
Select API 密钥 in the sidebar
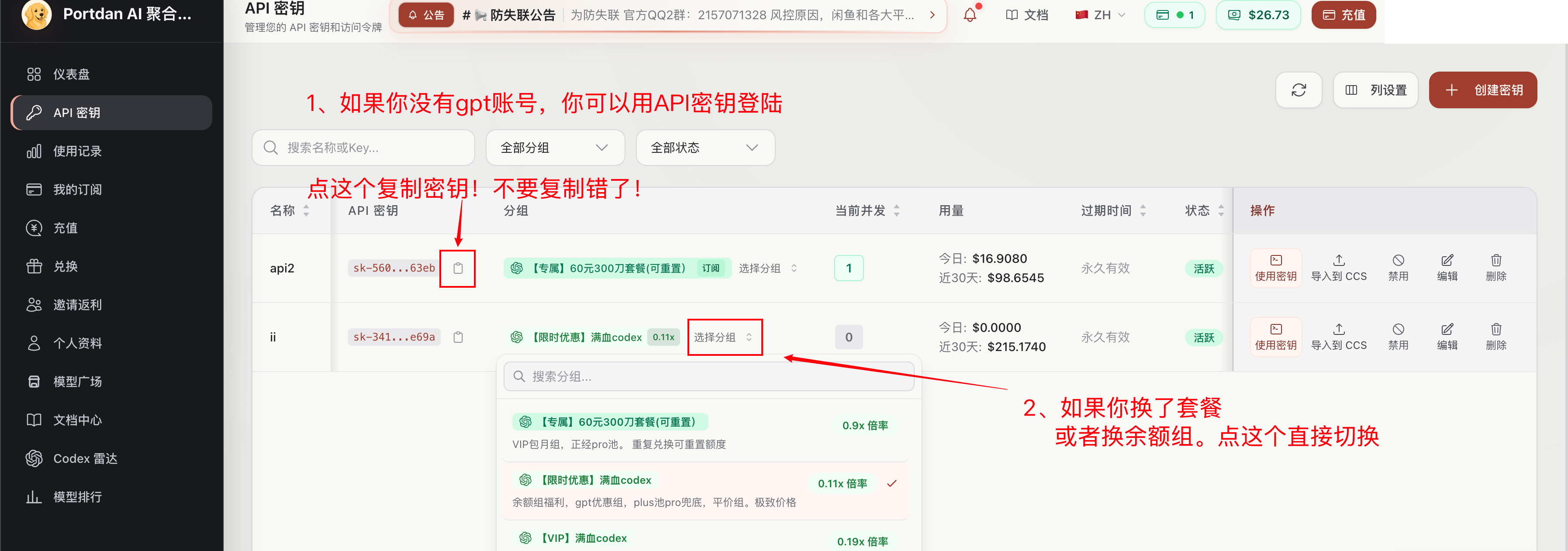pos(111,113)
